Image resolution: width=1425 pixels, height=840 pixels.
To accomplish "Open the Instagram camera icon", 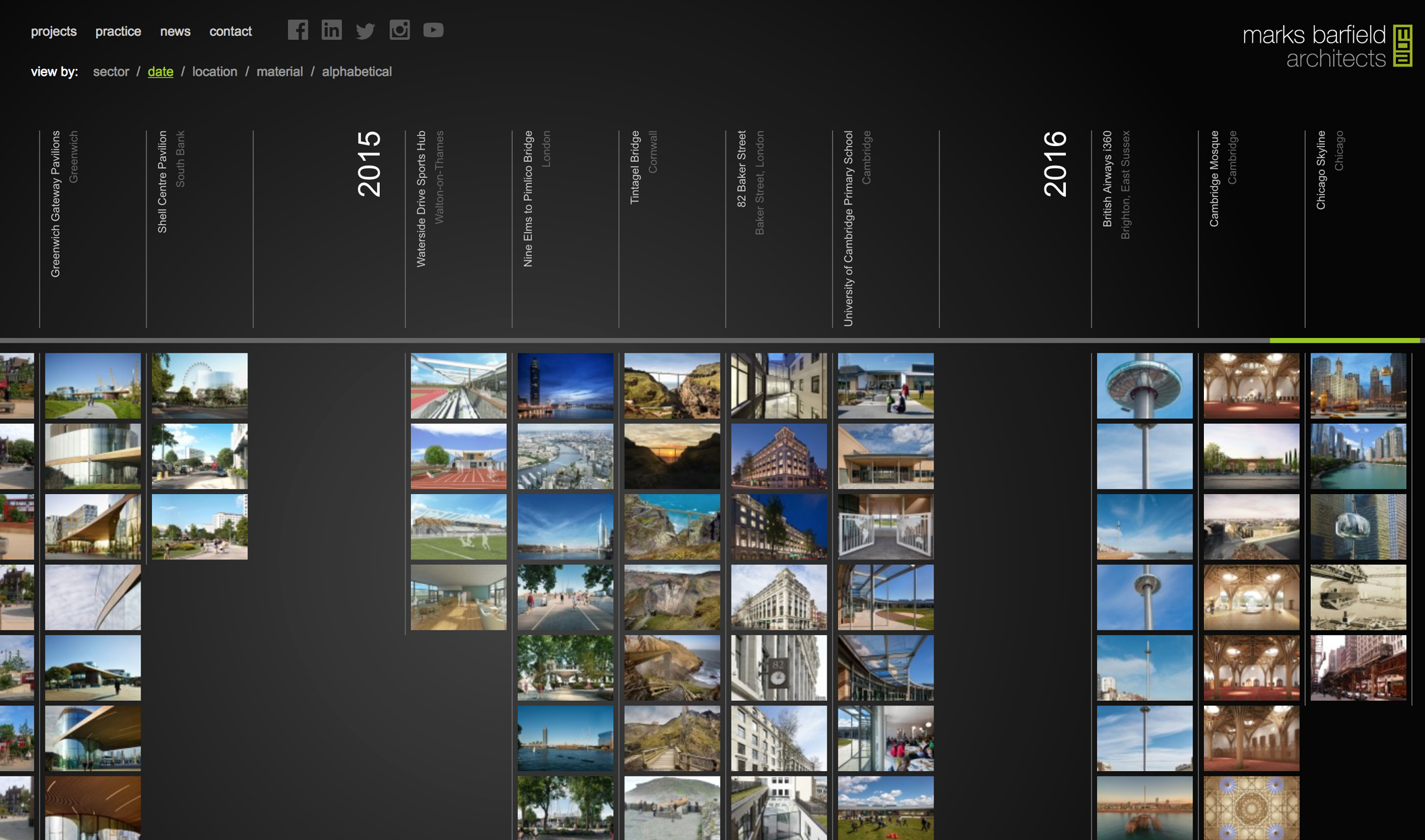I will 400,30.
